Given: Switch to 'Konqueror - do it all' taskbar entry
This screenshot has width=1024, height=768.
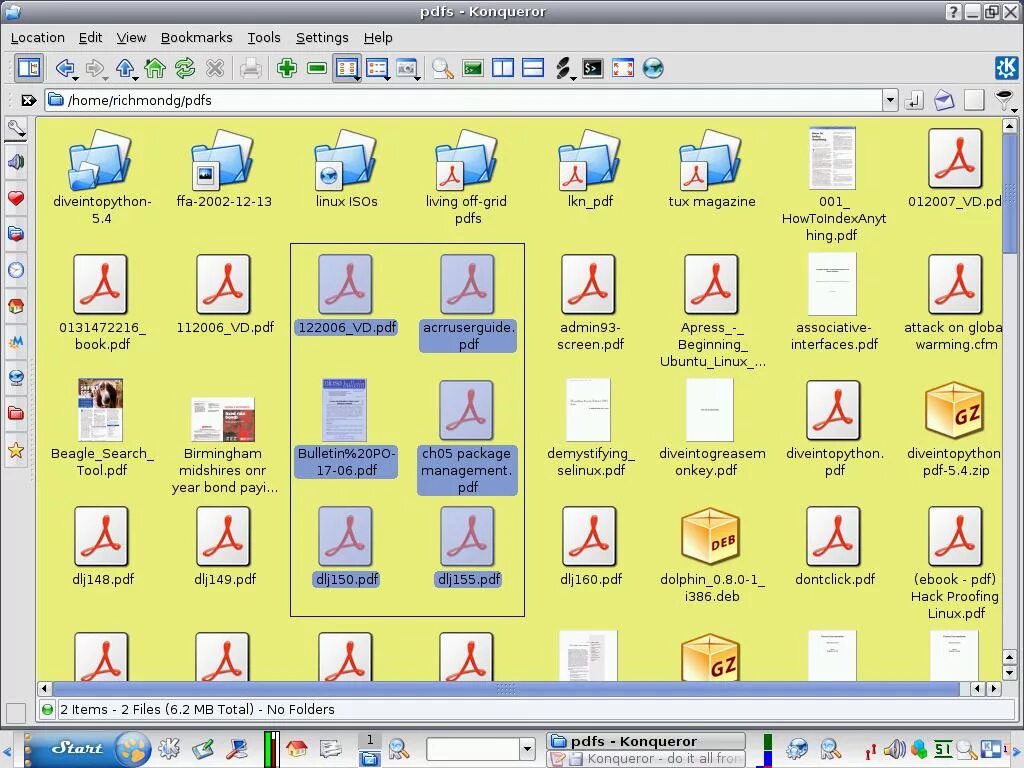Looking at the screenshot, I should pyautogui.click(x=646, y=758).
